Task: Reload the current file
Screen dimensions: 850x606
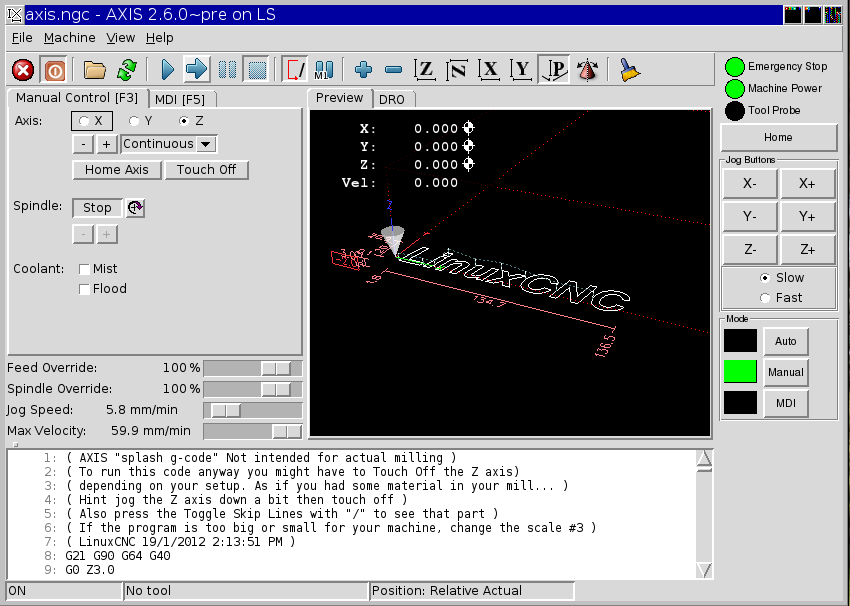Action: (127, 70)
